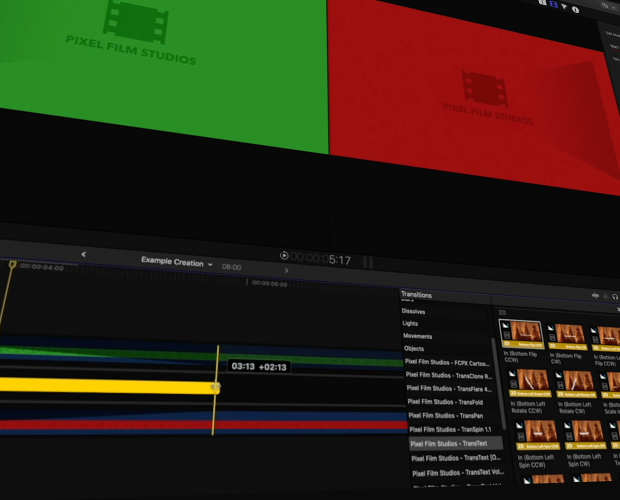
Task: Click the categories list scrollbar
Action: tap(498, 383)
